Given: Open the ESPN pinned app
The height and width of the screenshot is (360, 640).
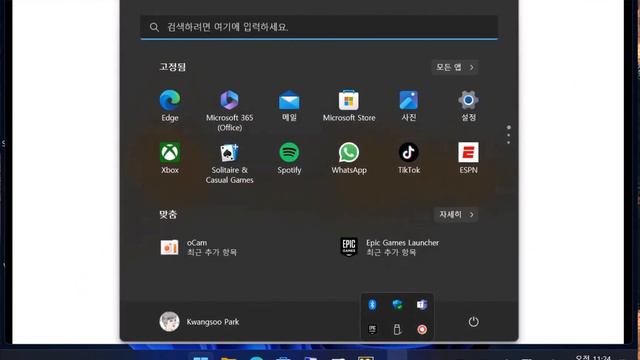Looking at the screenshot, I should [468, 158].
